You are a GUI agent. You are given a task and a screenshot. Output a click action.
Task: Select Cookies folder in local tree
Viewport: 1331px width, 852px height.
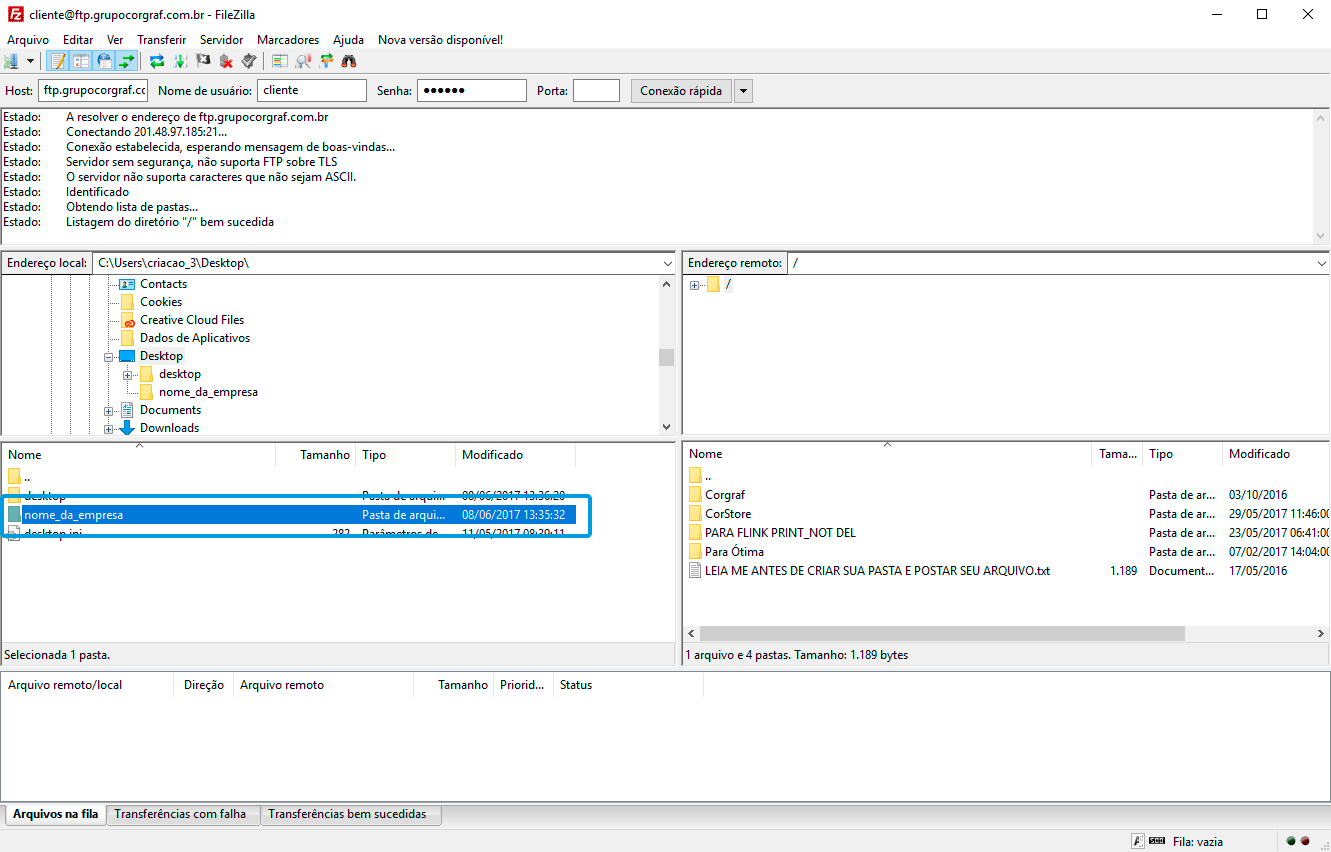coord(160,302)
